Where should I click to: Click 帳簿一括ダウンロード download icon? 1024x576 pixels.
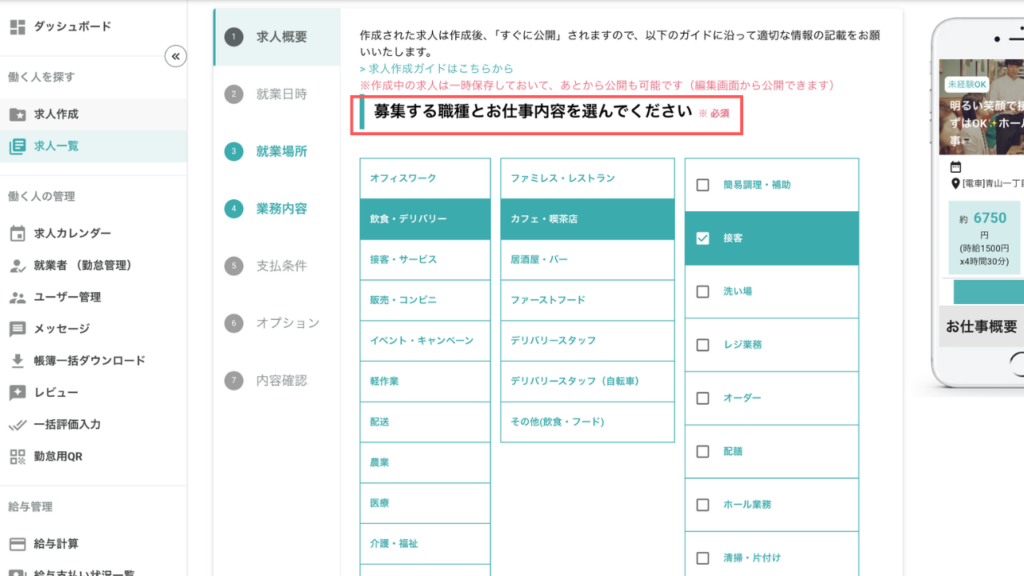coord(17,361)
